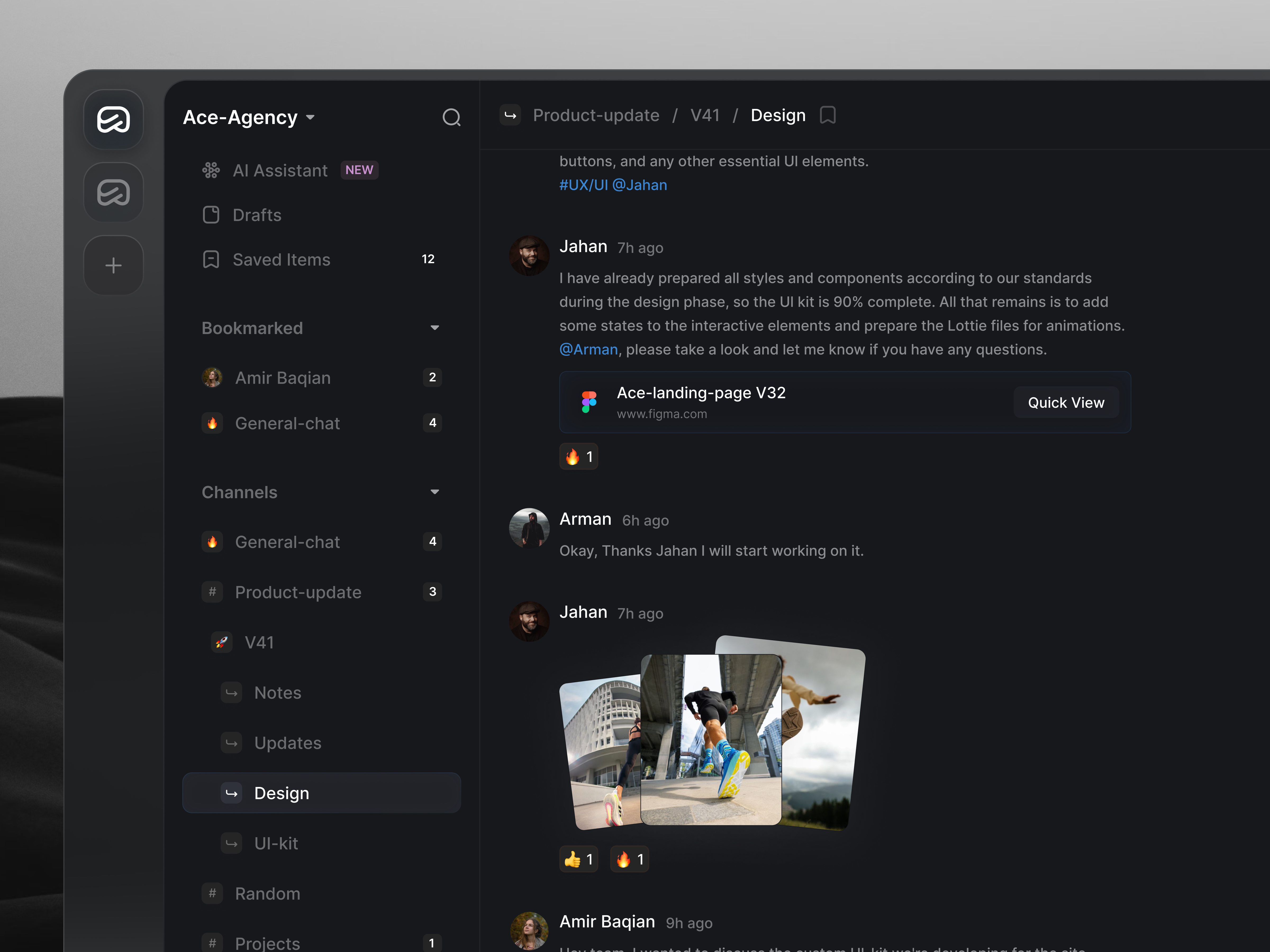Toggle the fire reaction on Jahan's Figma message
The height and width of the screenshot is (952, 1270).
pyautogui.click(x=578, y=456)
